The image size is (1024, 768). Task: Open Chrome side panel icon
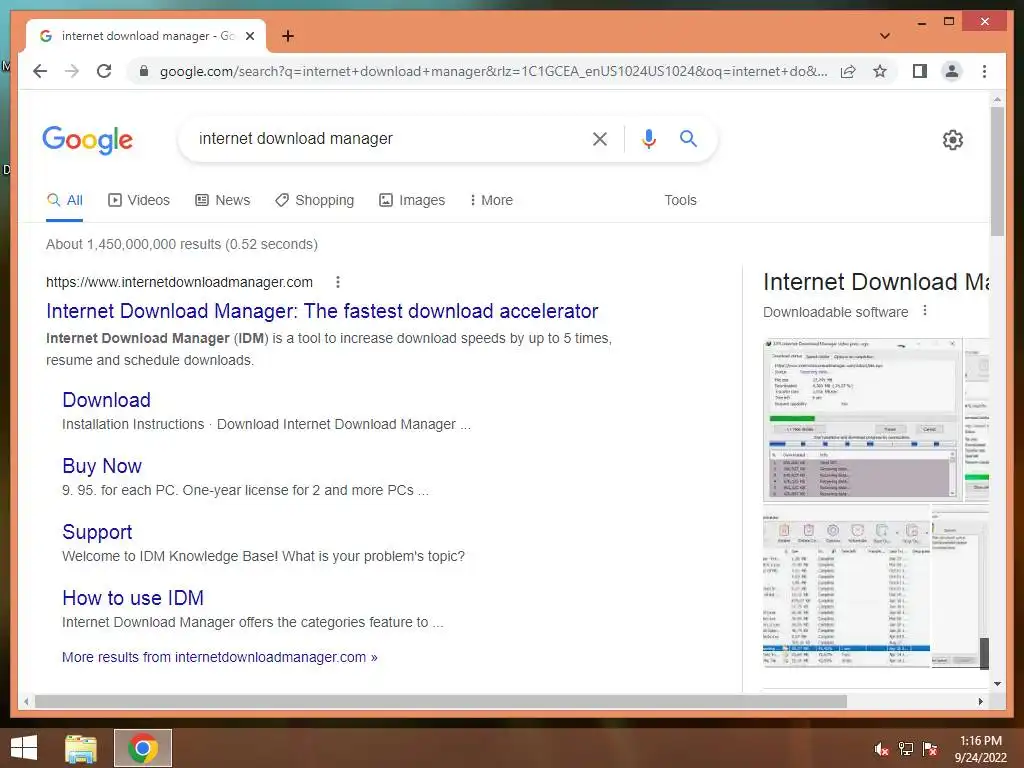(x=920, y=71)
